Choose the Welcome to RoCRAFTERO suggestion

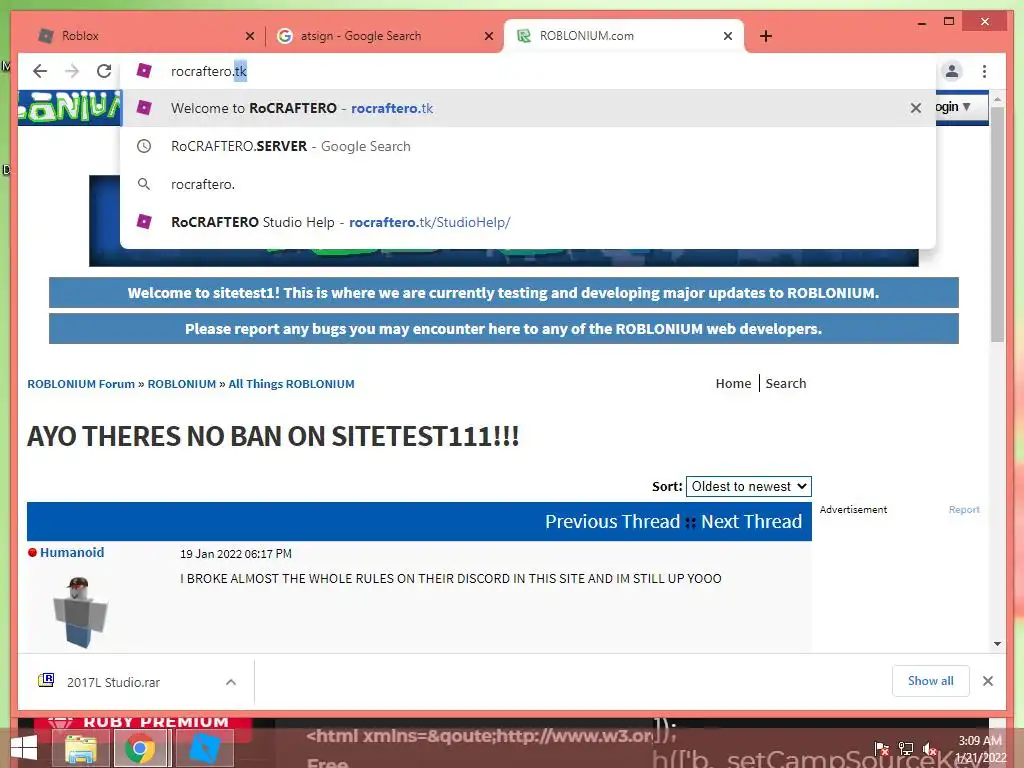(528, 108)
